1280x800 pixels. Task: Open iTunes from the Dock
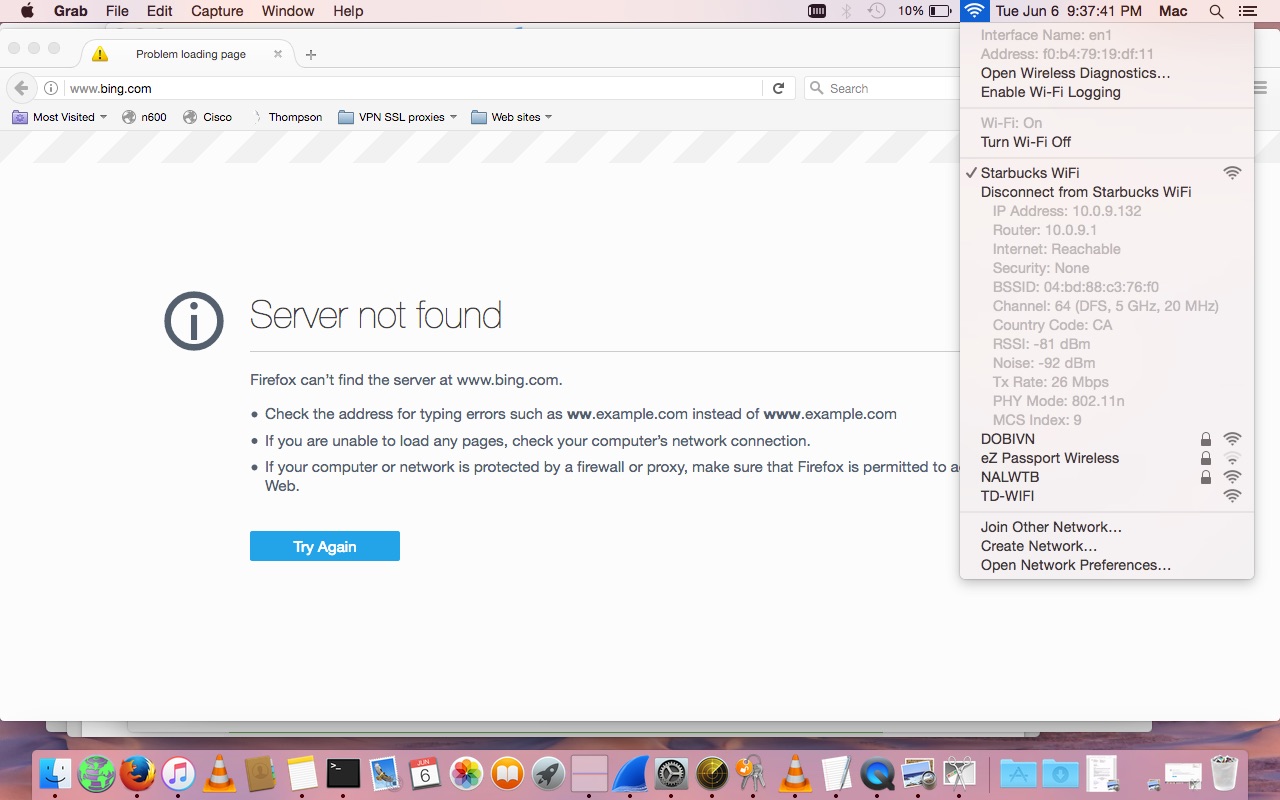[178, 773]
